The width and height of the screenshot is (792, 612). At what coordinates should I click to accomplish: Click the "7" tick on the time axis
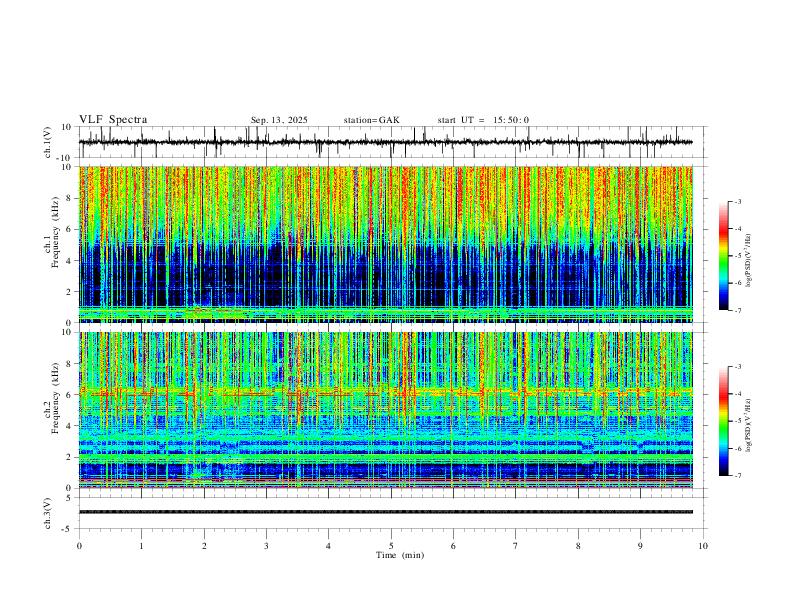[516, 546]
